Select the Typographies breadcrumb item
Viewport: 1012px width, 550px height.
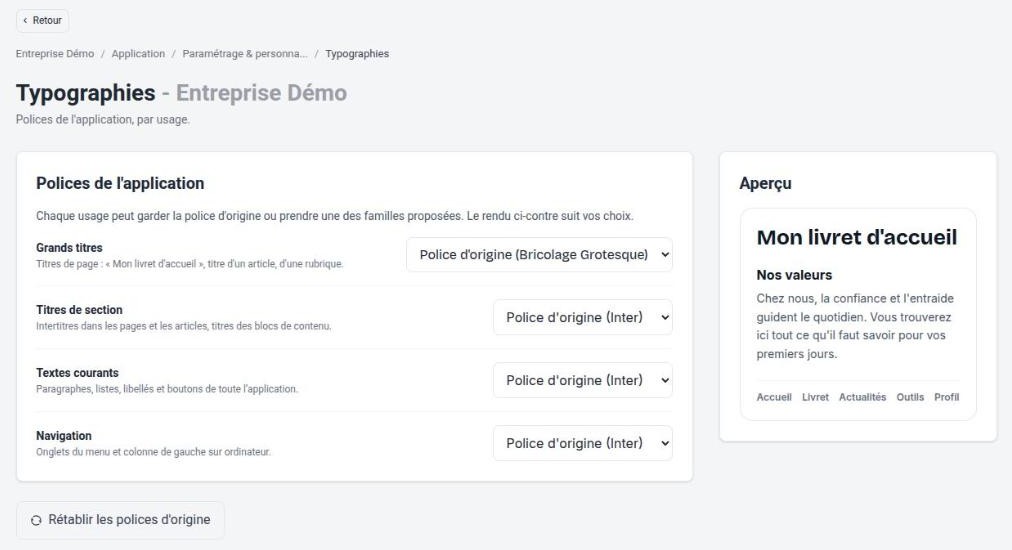tap(357, 54)
